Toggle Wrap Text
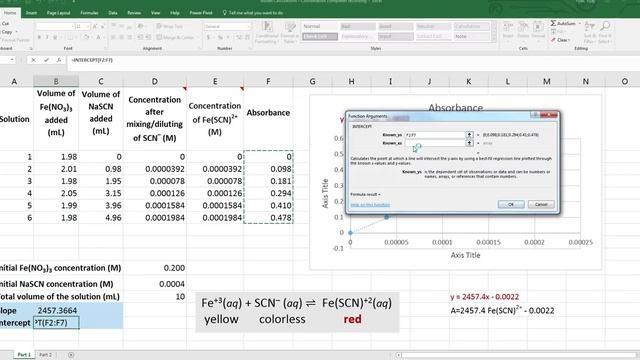This screenshot has width=640, height=360. pos(169,27)
